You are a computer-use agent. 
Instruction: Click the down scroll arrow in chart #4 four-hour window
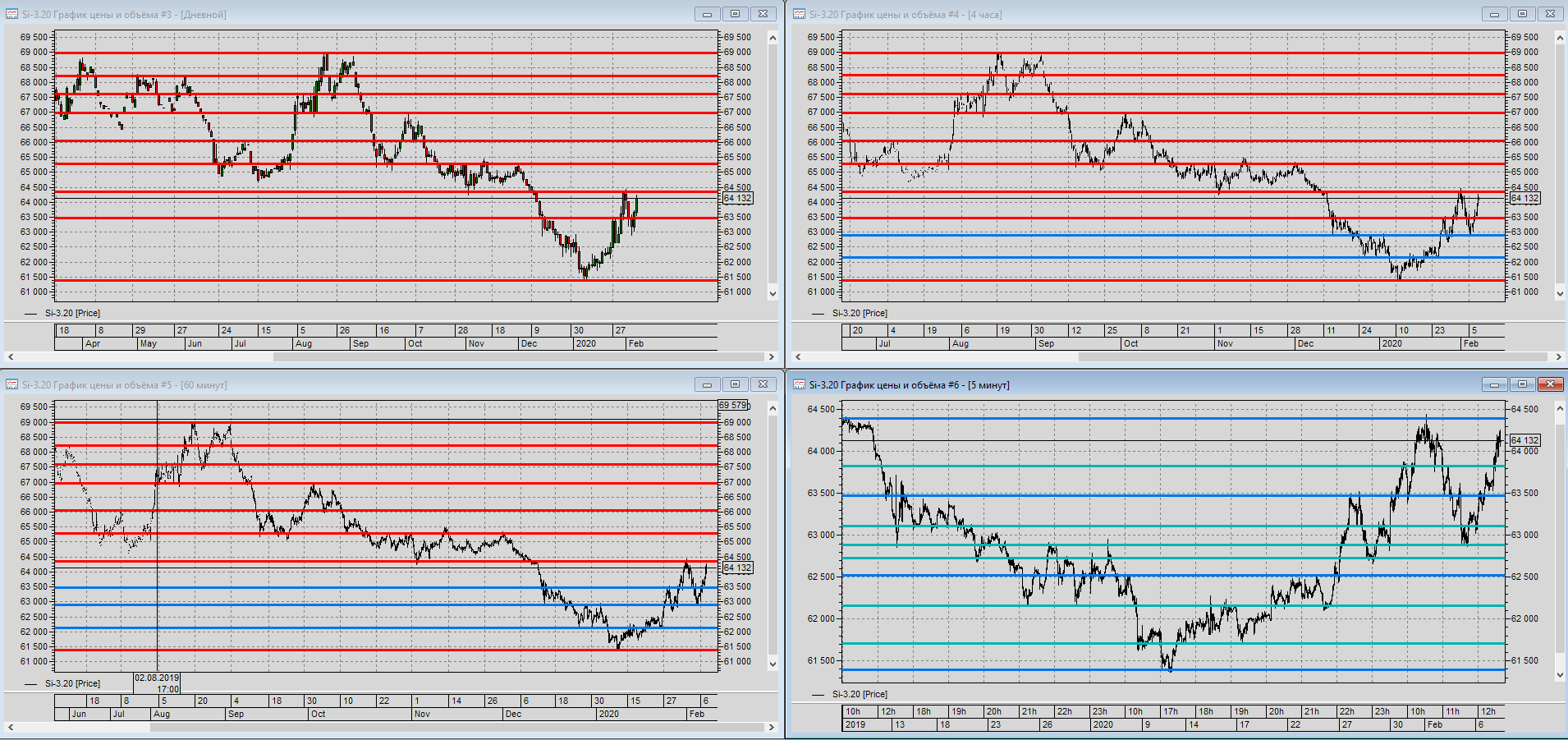click(1560, 293)
